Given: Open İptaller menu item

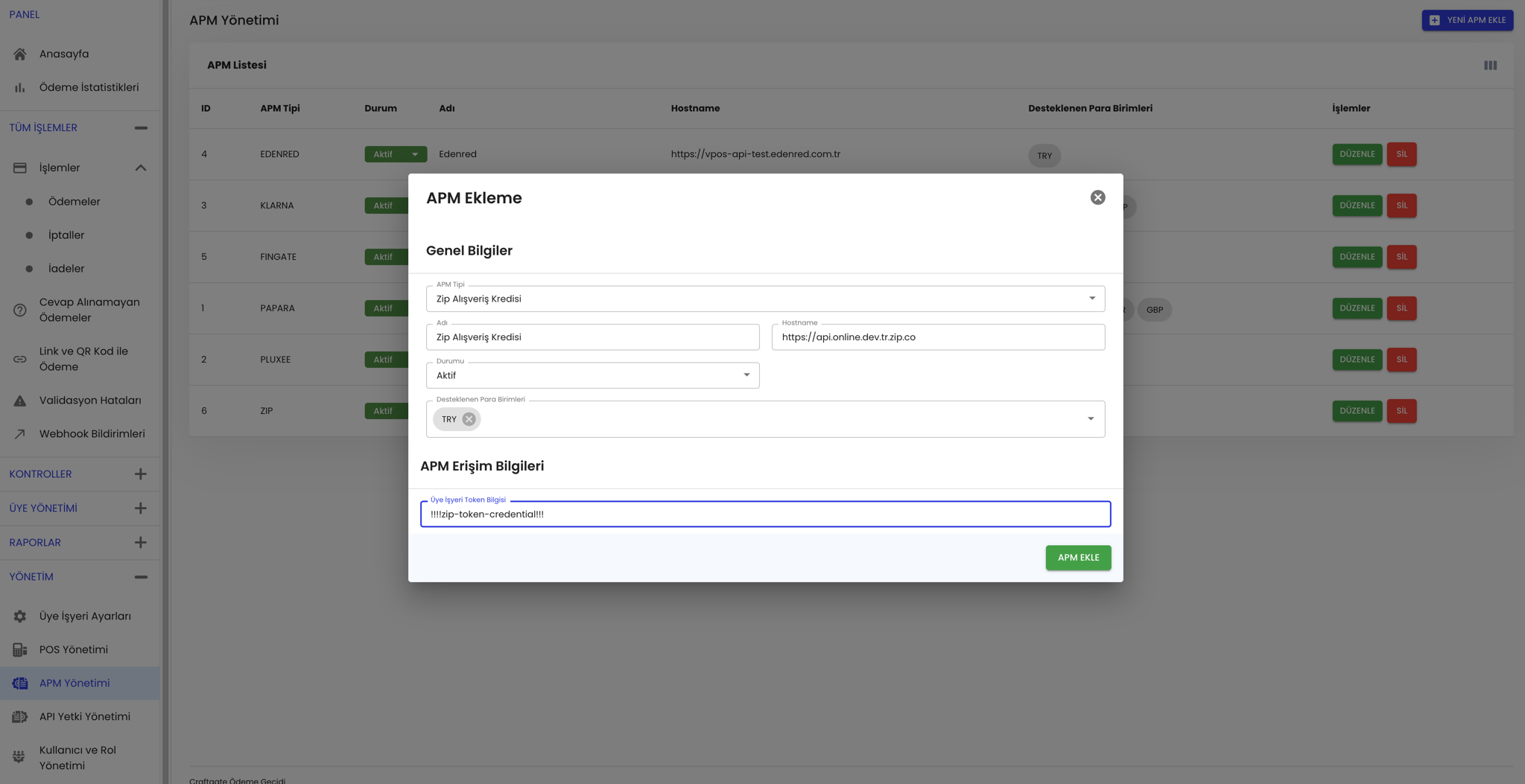Looking at the screenshot, I should click(x=66, y=235).
